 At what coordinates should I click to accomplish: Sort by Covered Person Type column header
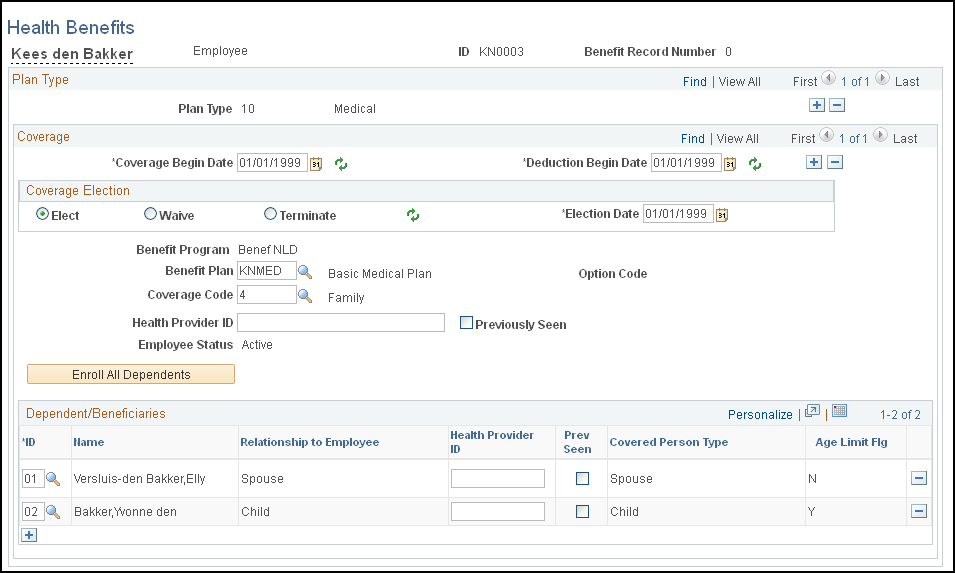pyautogui.click(x=669, y=442)
